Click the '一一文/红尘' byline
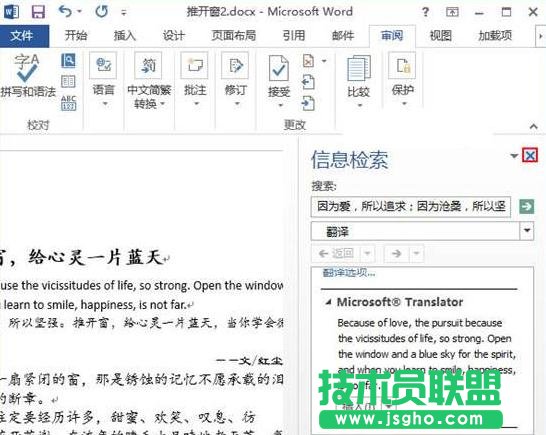546x435 pixels. tap(249, 361)
